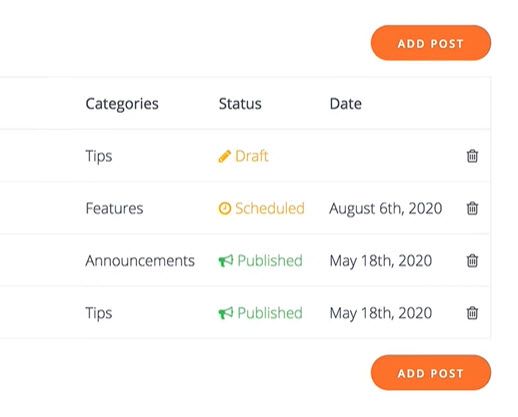Sort by the Date column header
518x417 pixels.
(x=346, y=104)
